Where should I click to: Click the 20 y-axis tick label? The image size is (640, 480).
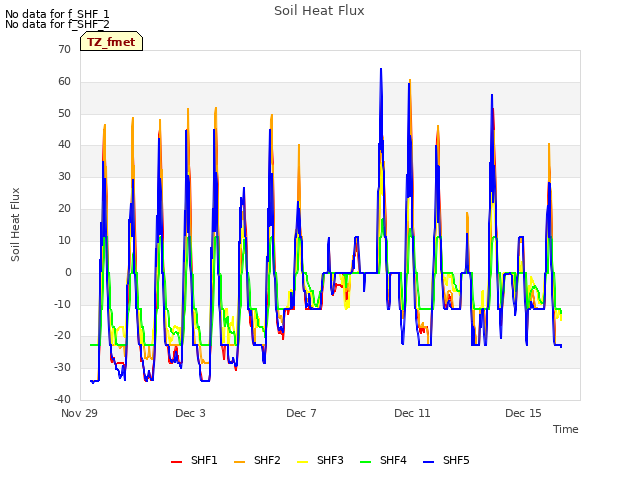point(64,209)
